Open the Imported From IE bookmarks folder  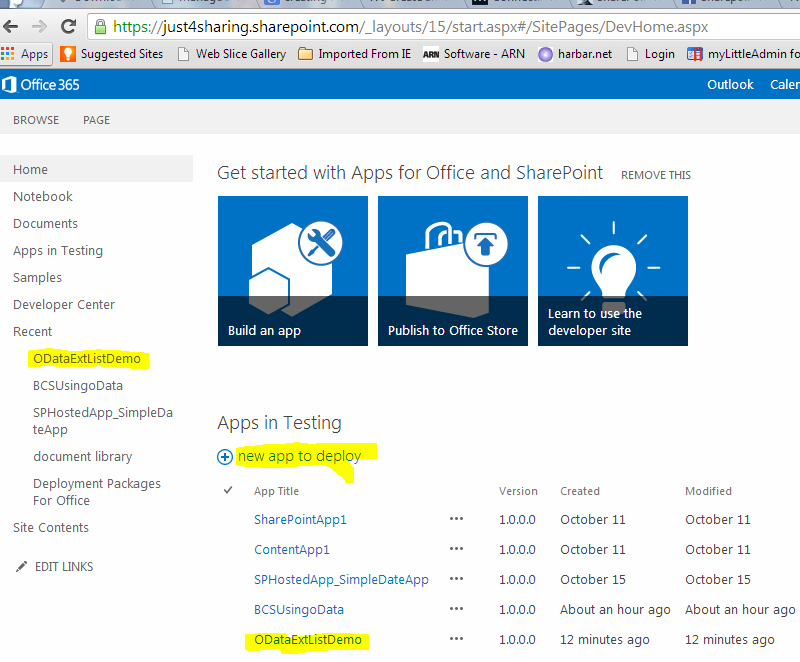[x=355, y=54]
